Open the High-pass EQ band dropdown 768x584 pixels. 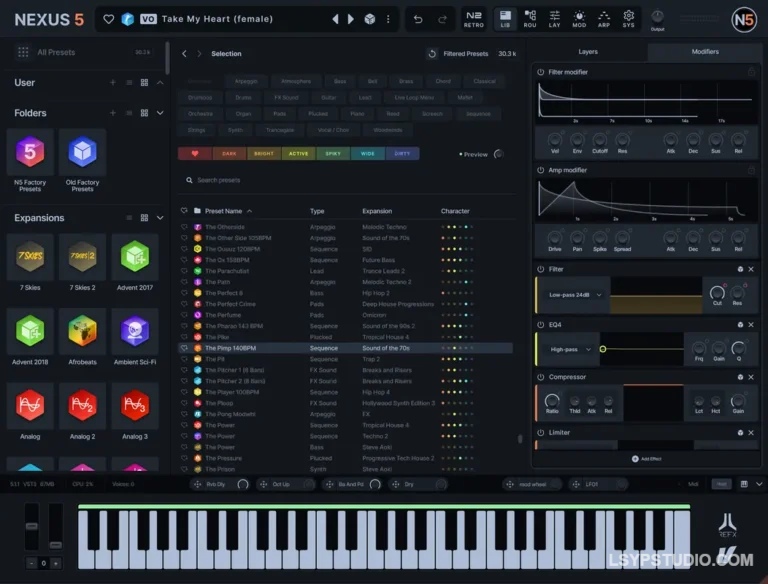tap(570, 349)
